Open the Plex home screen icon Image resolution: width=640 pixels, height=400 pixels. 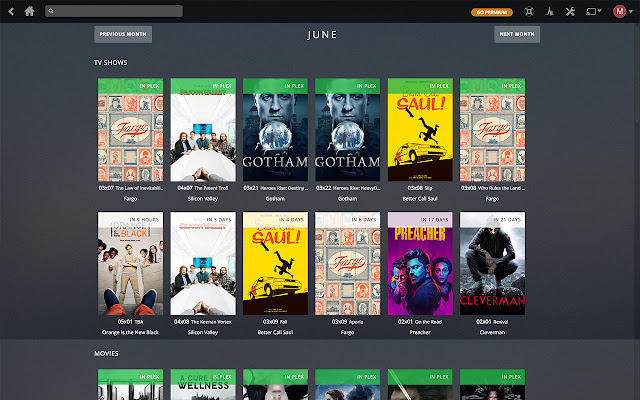click(29, 11)
